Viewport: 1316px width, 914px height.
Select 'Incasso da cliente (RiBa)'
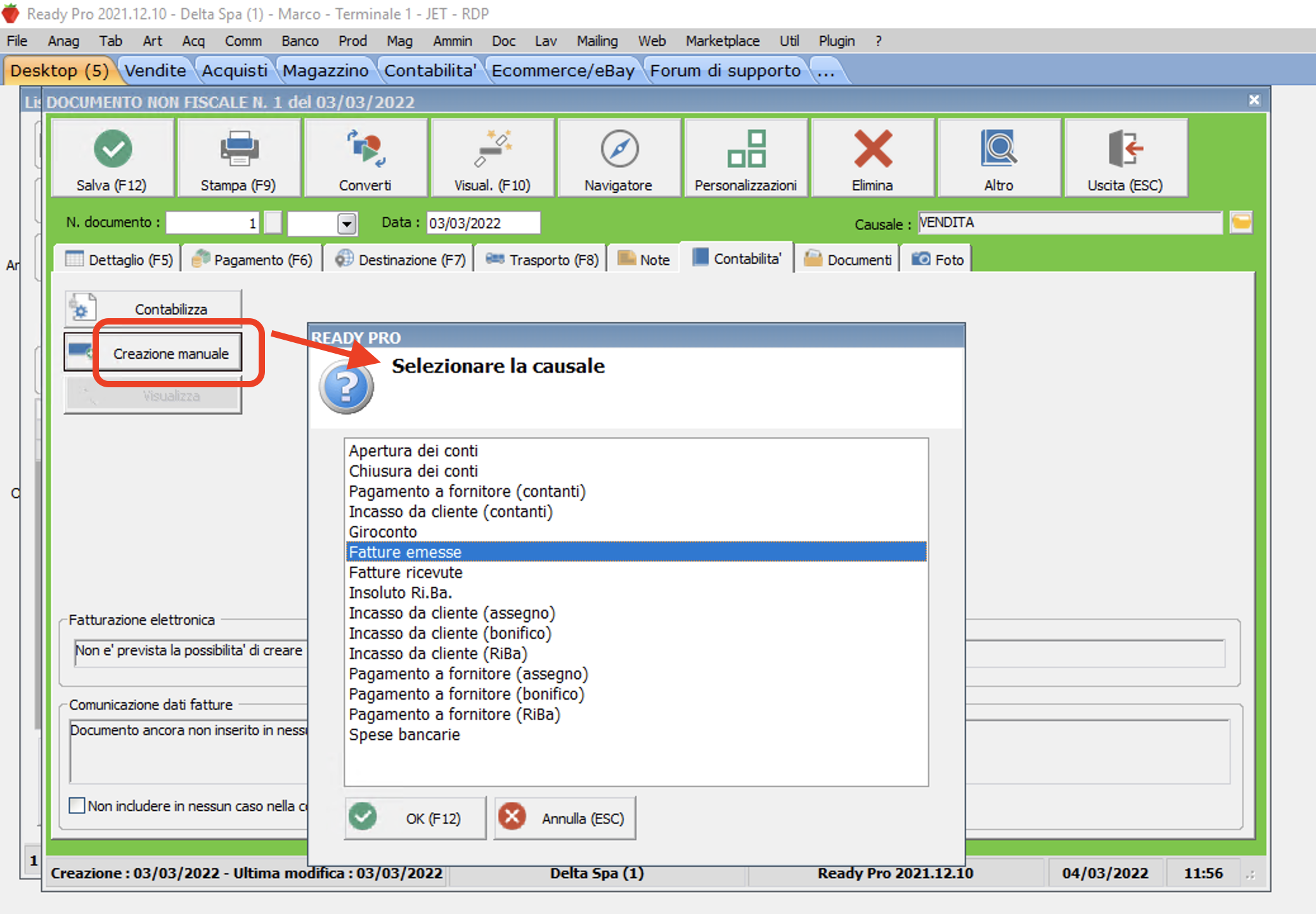(636, 653)
